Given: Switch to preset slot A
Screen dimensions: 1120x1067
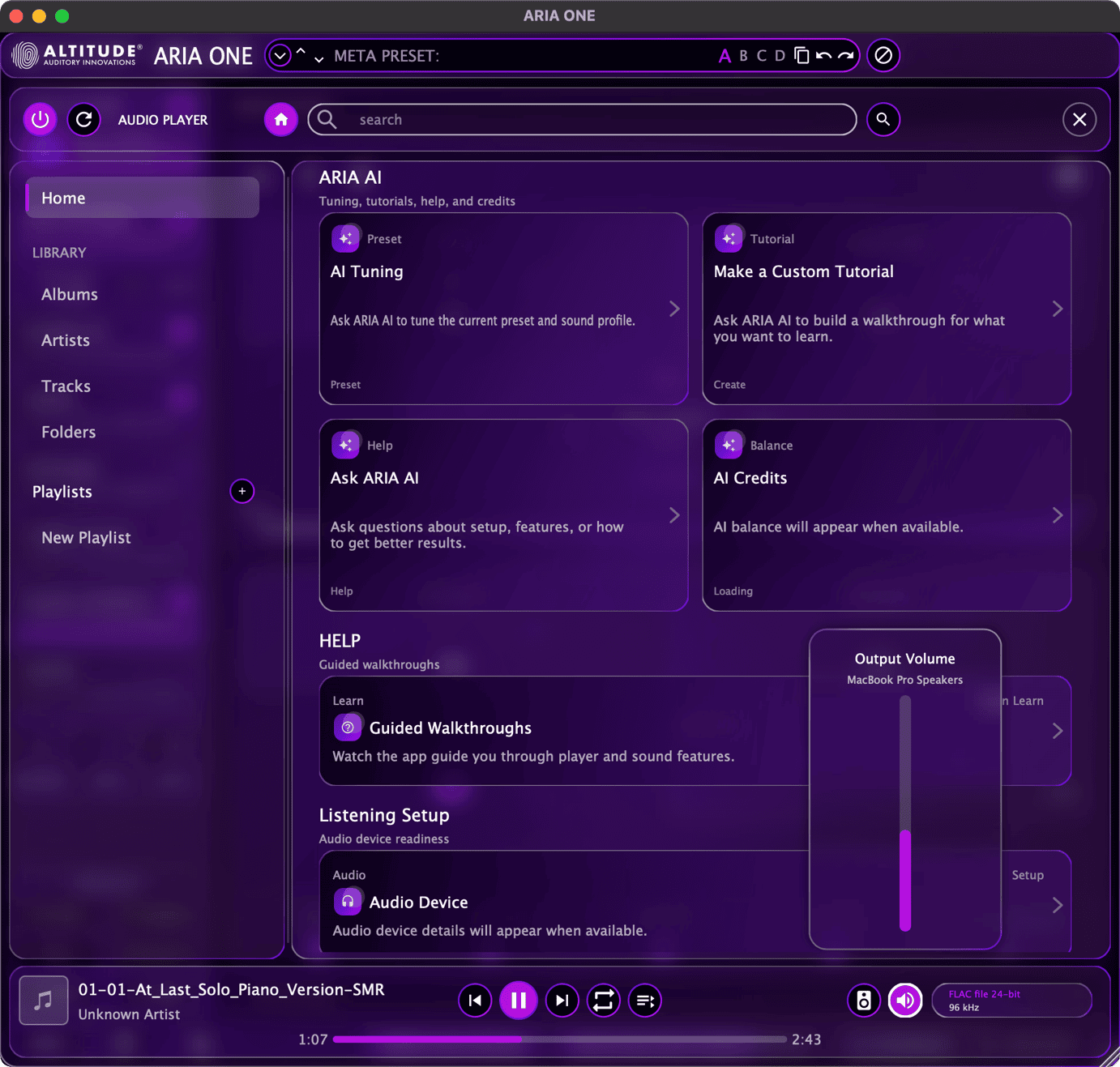Looking at the screenshot, I should [725, 56].
